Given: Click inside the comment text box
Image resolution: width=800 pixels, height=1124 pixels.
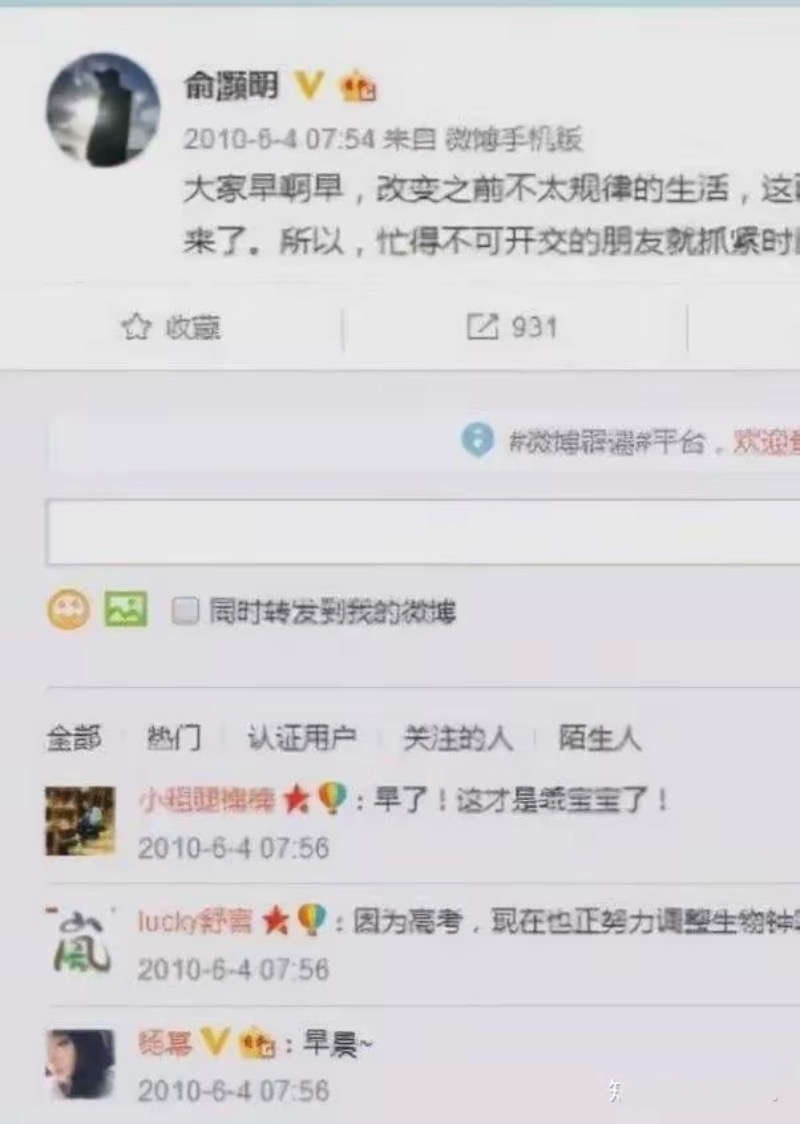Looking at the screenshot, I should coord(423,532).
